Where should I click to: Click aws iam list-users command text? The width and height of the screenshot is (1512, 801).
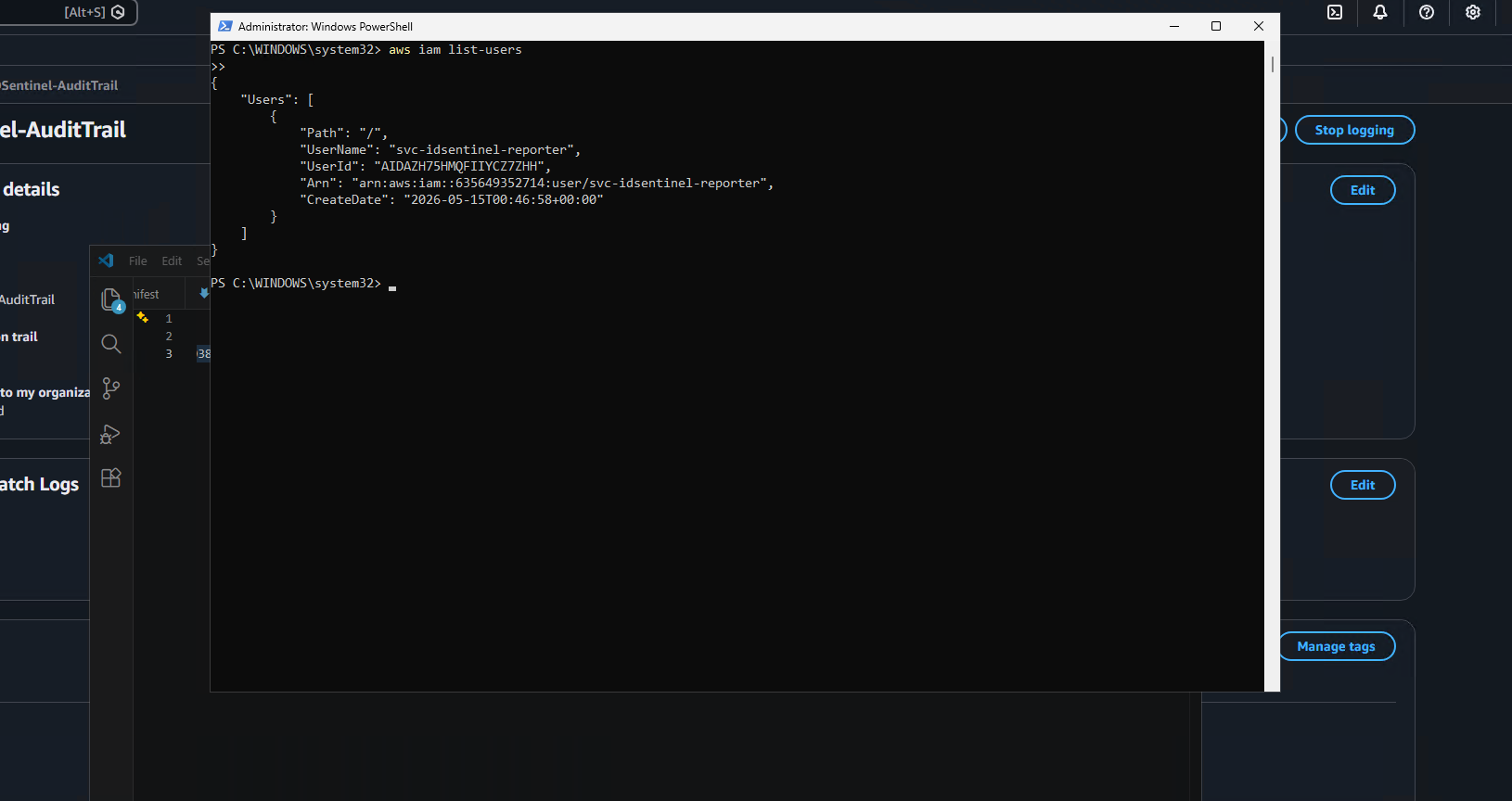455,50
